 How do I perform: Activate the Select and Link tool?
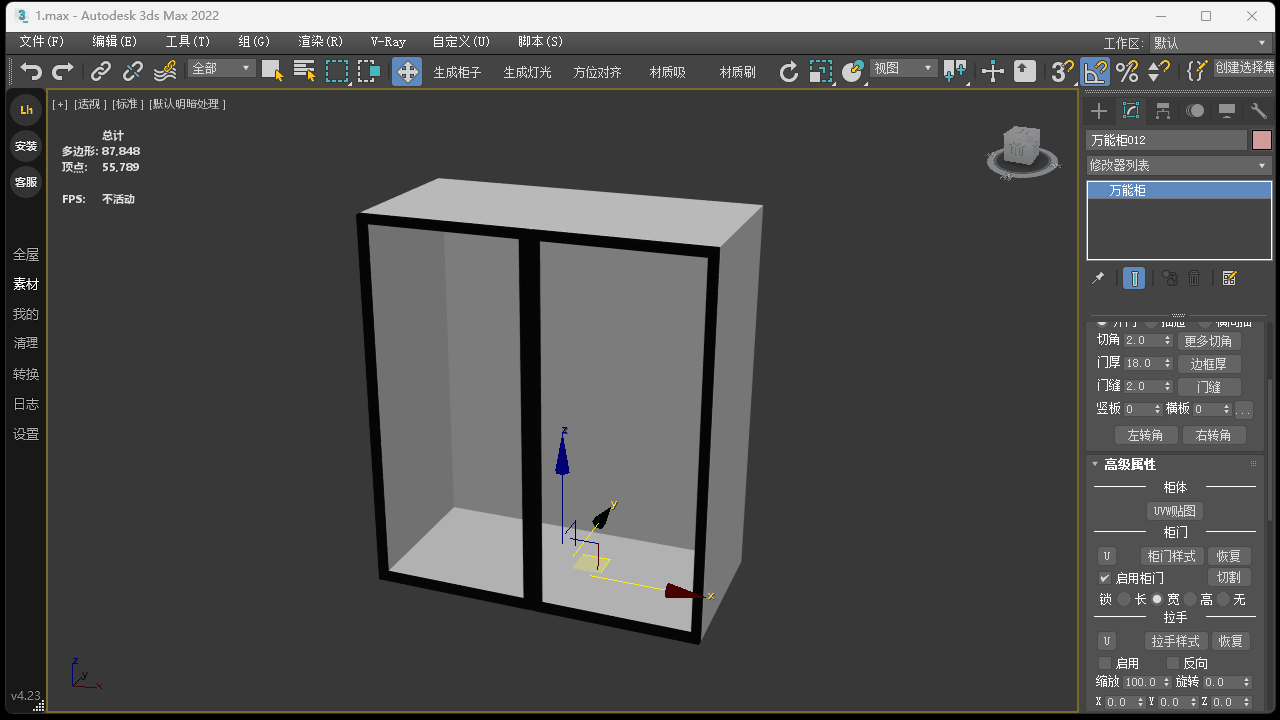[101, 71]
